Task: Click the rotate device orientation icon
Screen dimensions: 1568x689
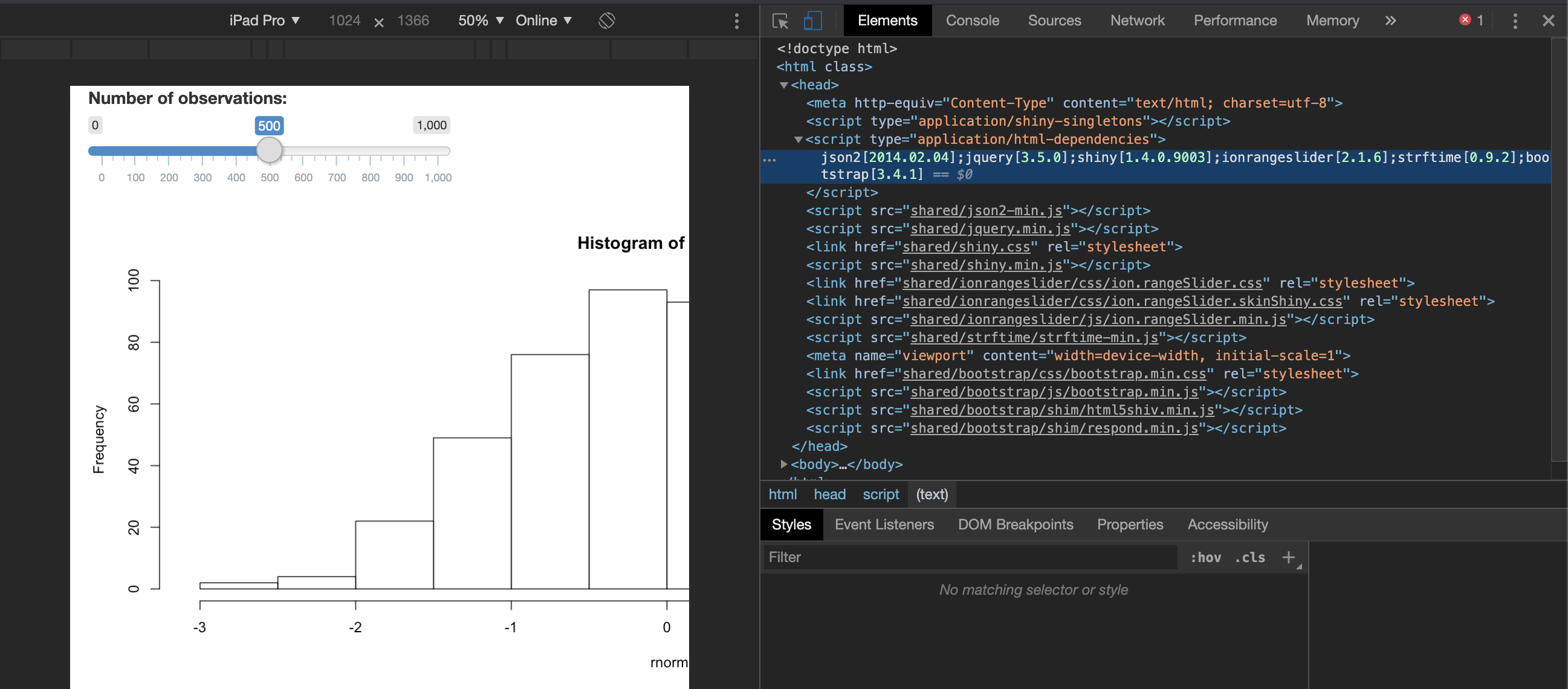Action: pyautogui.click(x=606, y=21)
